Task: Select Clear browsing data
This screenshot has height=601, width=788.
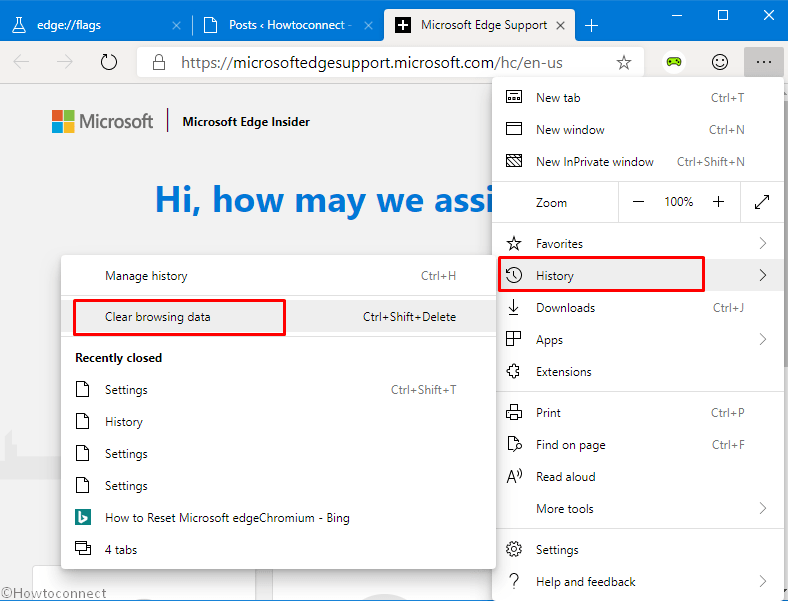Action: 278,317
